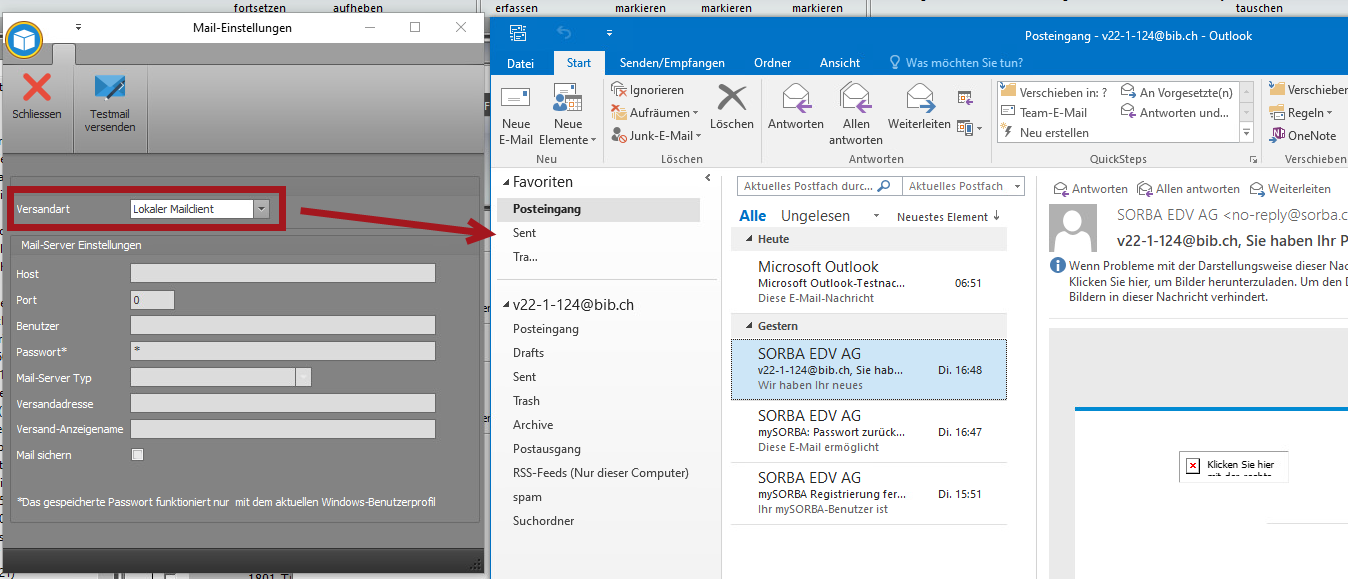Open the Datei tab
Image resolution: width=1348 pixels, height=579 pixels.
(x=521, y=63)
